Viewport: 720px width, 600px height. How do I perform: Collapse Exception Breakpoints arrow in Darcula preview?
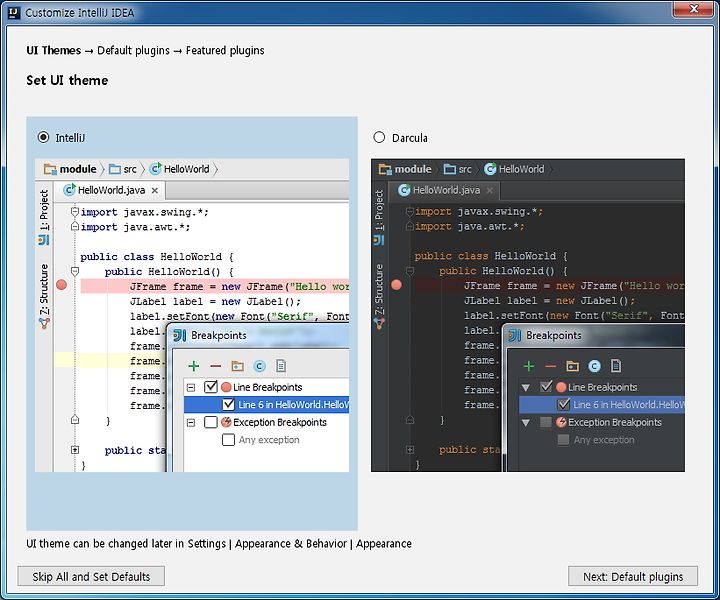(526, 422)
